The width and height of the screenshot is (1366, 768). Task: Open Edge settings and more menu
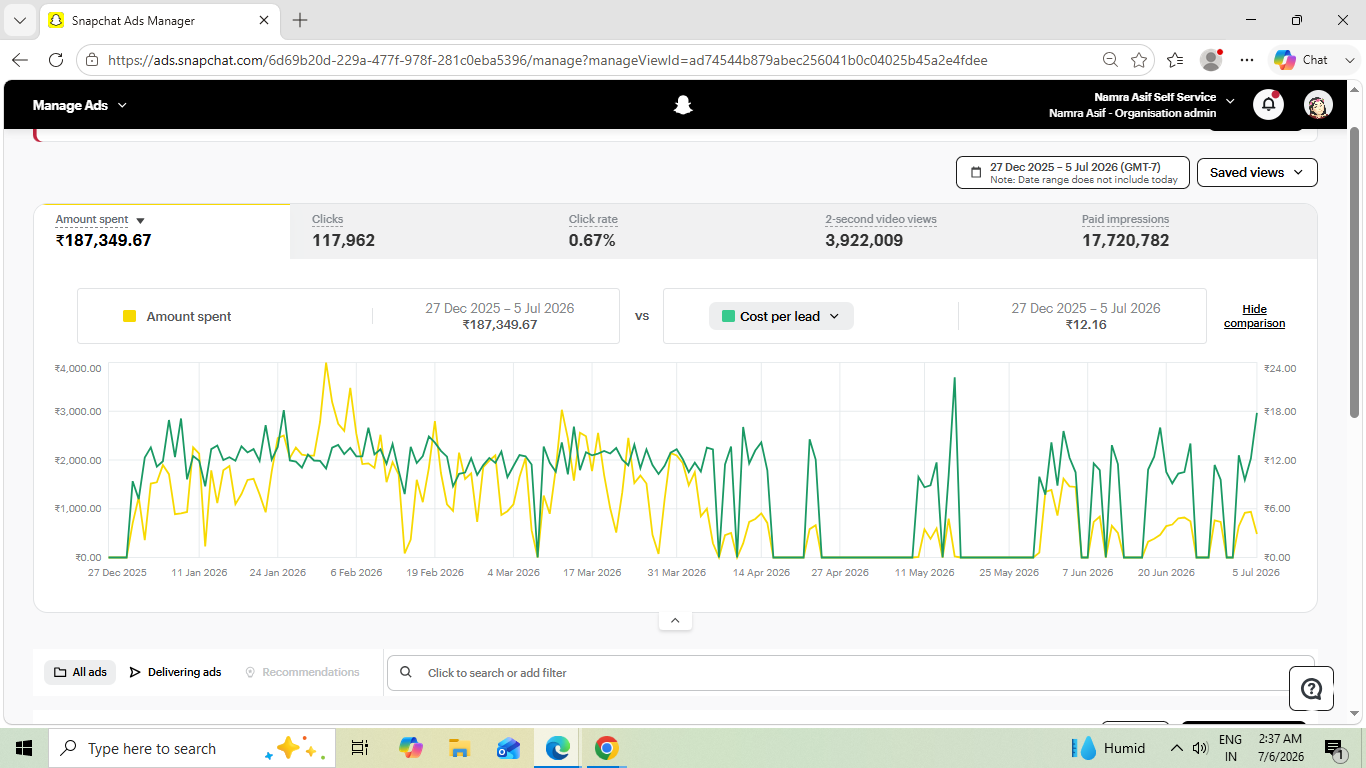point(1247,60)
